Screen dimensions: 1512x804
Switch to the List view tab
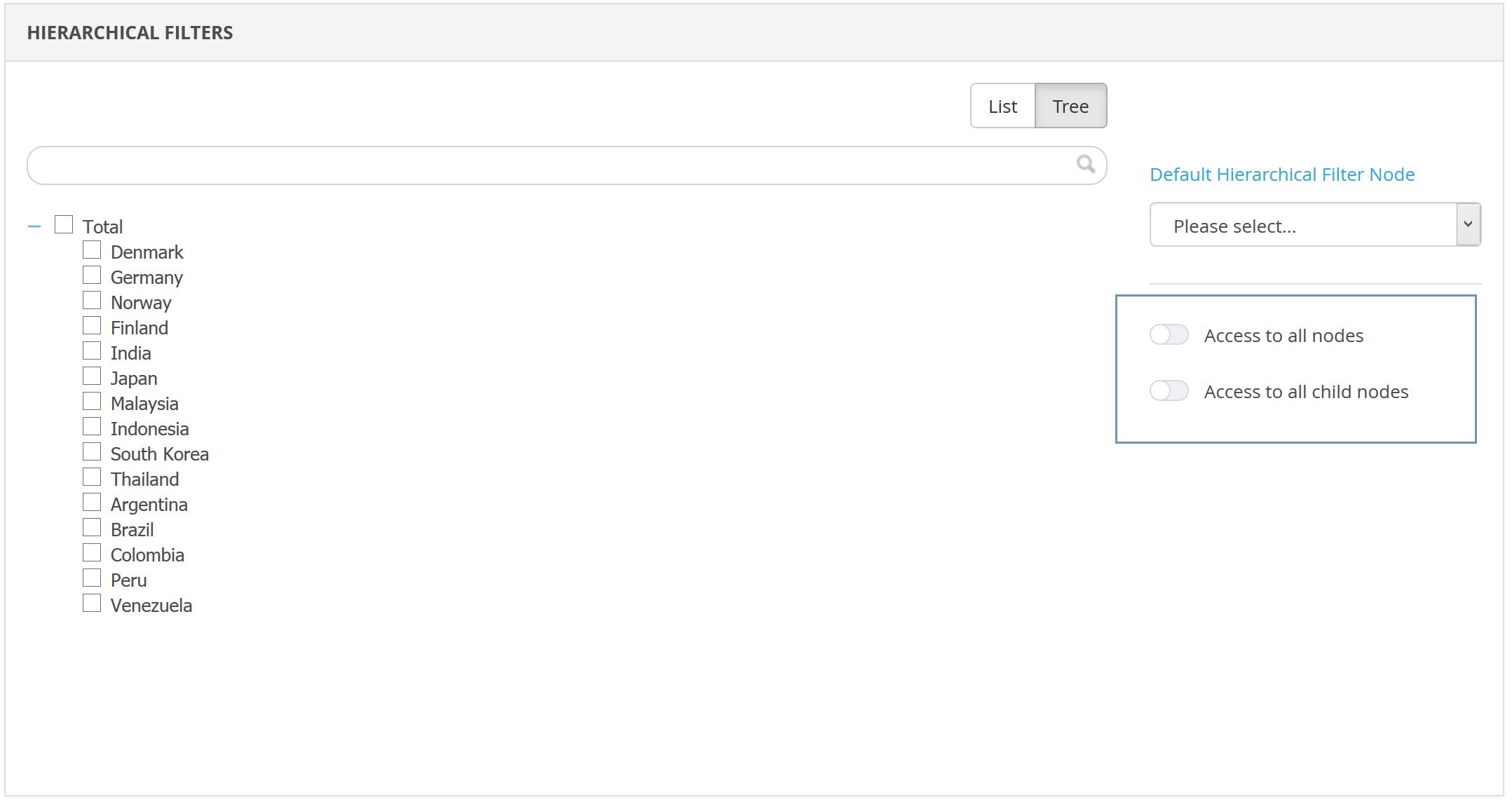(x=1002, y=107)
